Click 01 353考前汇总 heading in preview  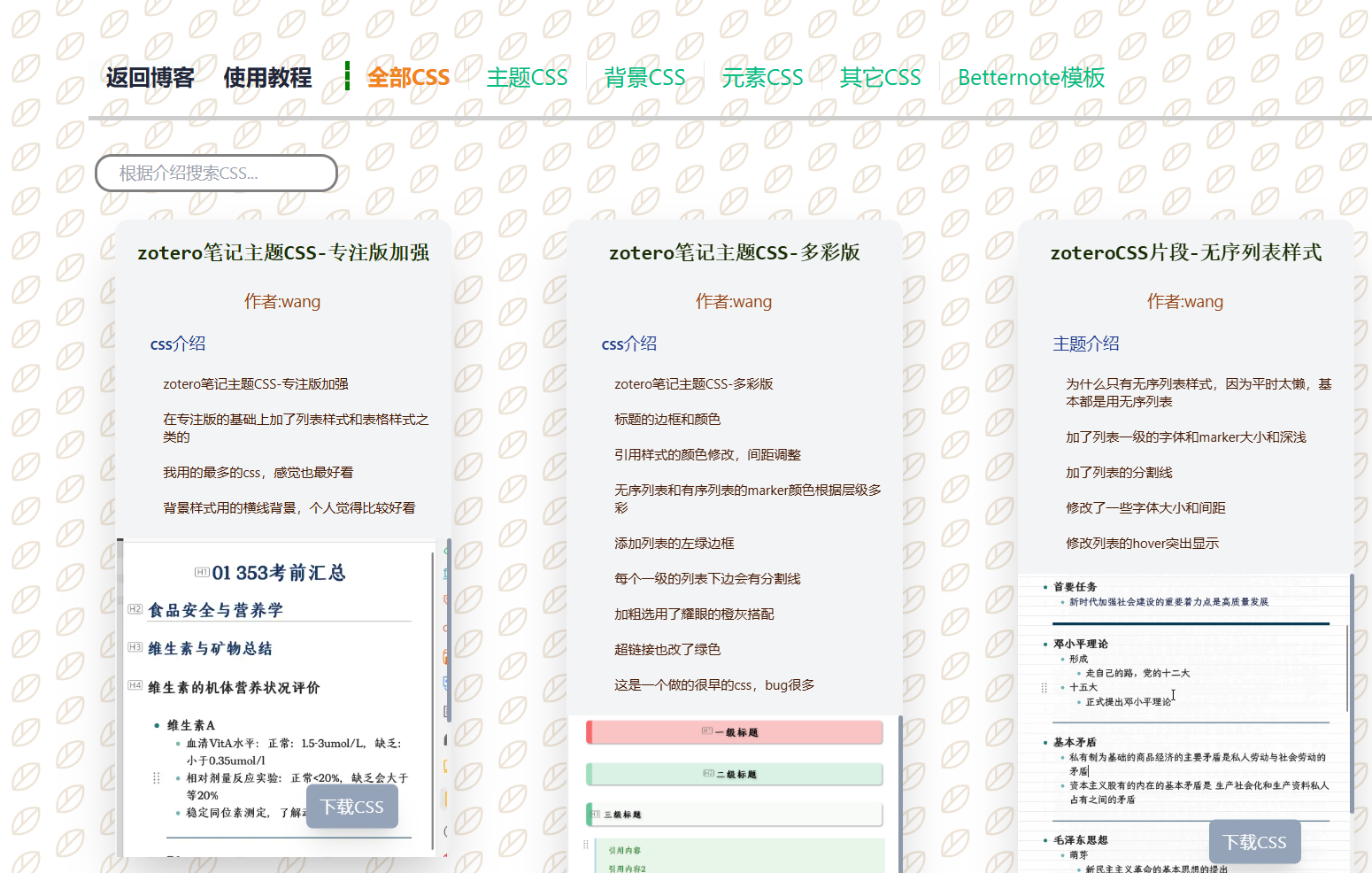[278, 573]
